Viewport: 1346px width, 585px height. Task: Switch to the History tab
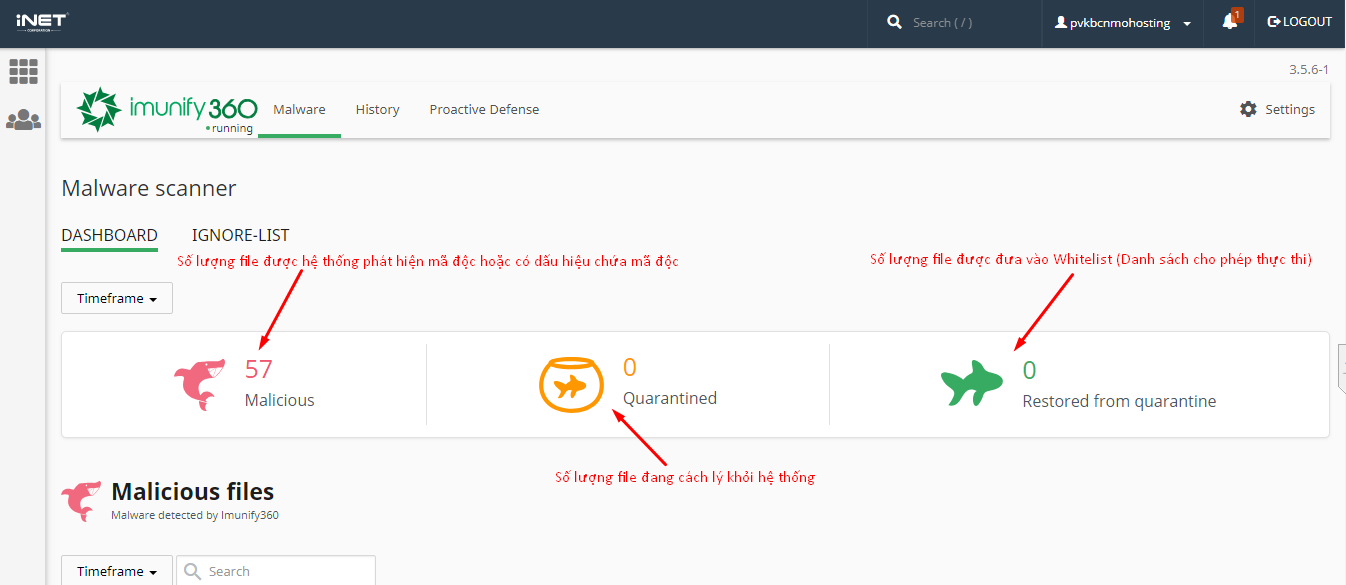pos(377,109)
